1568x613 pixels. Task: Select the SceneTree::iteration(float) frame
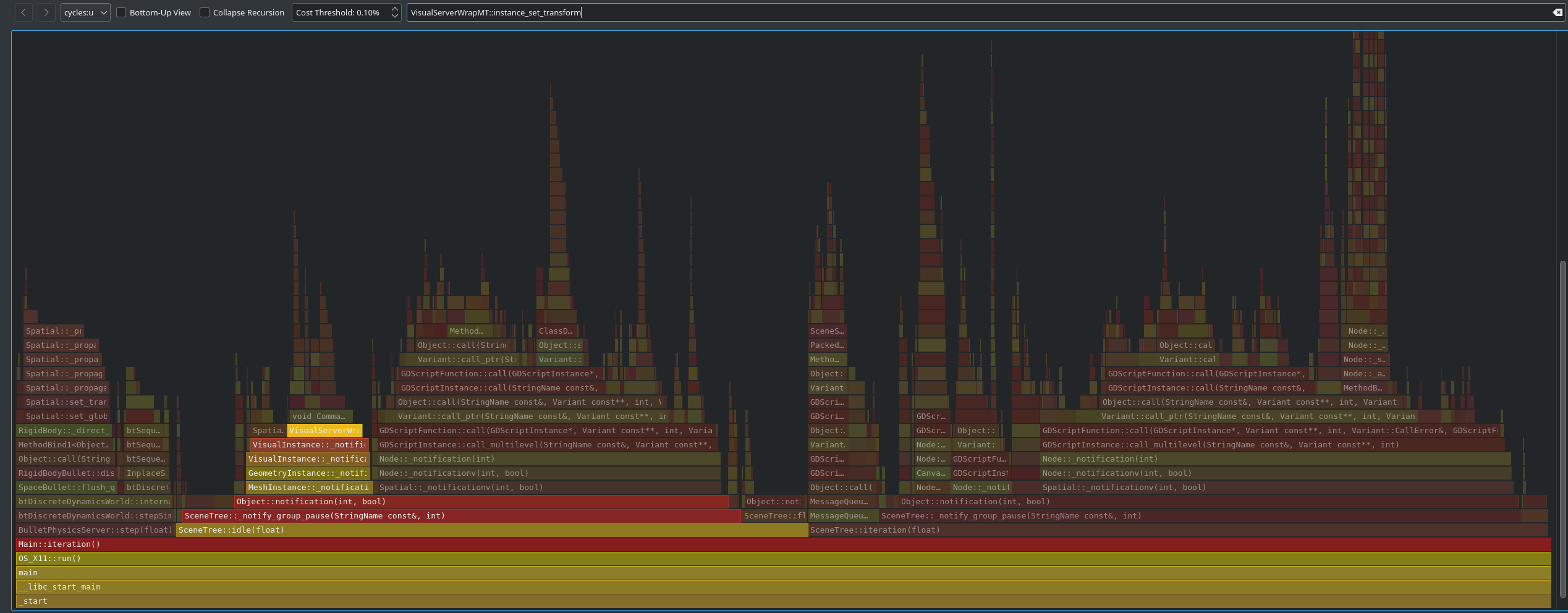pos(878,530)
